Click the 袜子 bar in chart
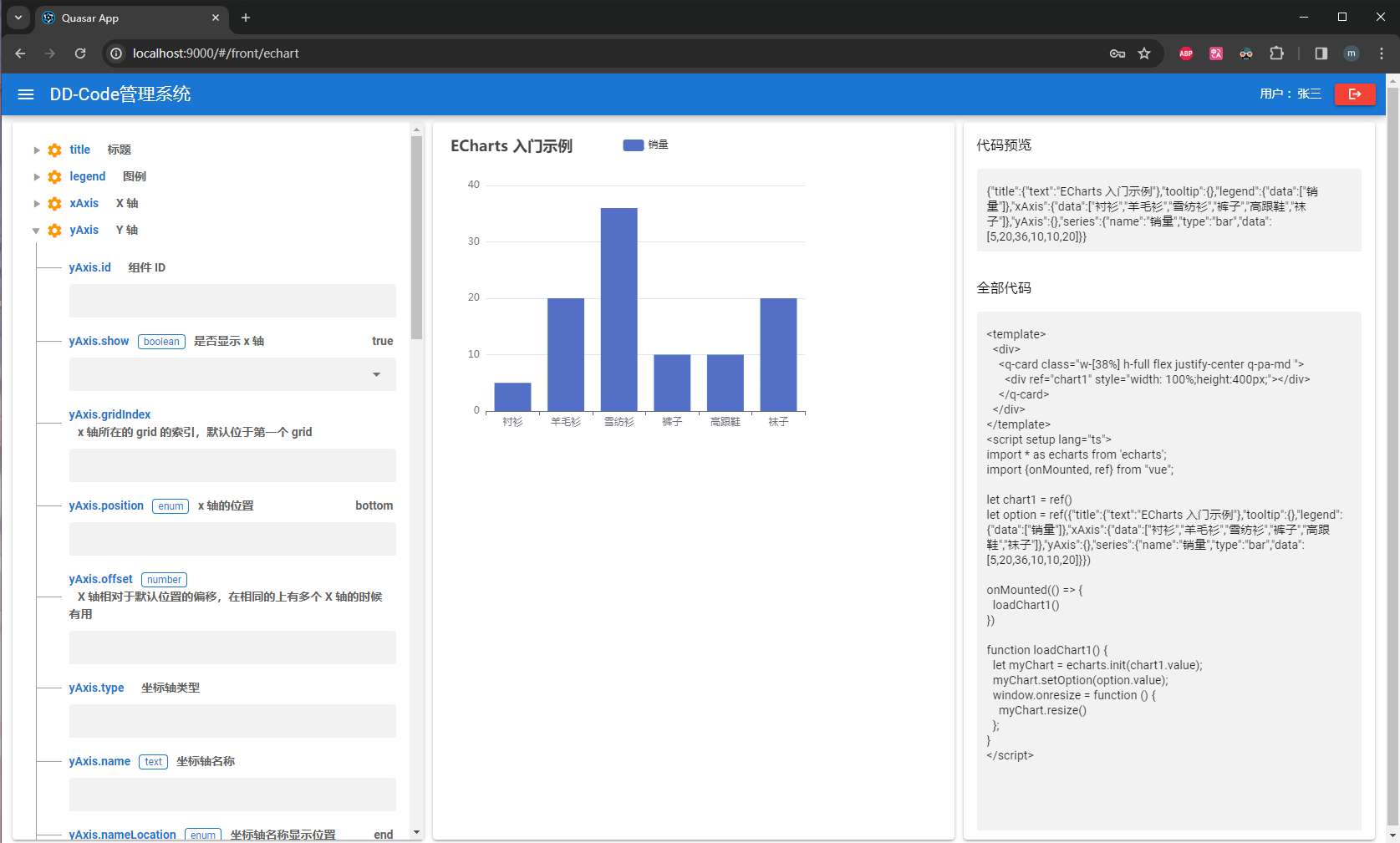Viewport: 1400px width, 843px height. click(x=778, y=354)
